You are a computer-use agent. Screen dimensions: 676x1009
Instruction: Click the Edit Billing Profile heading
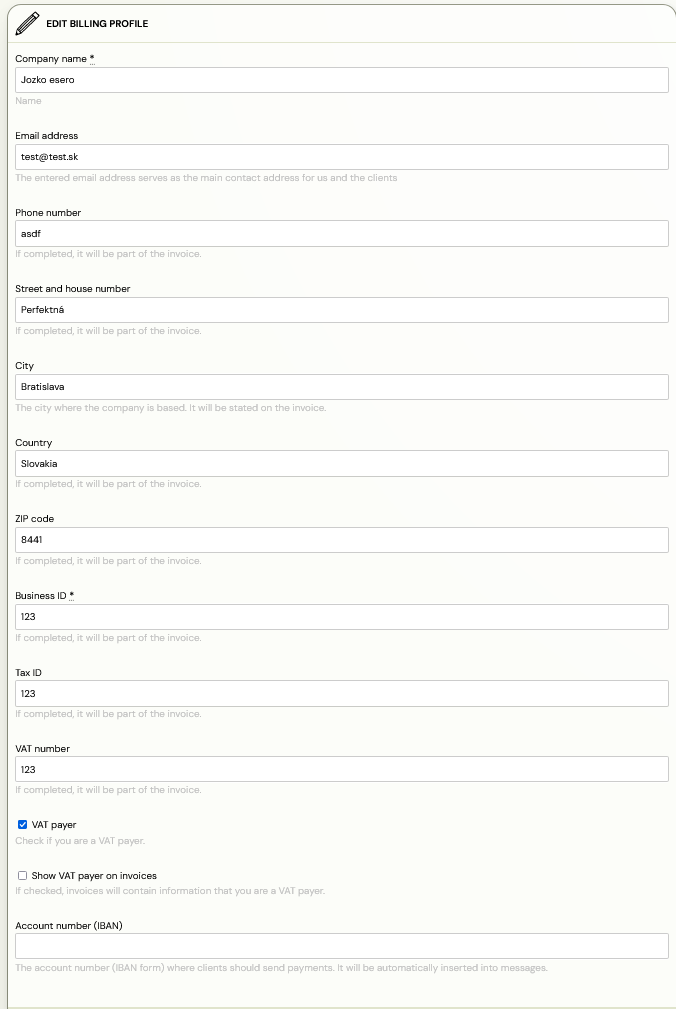point(97,23)
